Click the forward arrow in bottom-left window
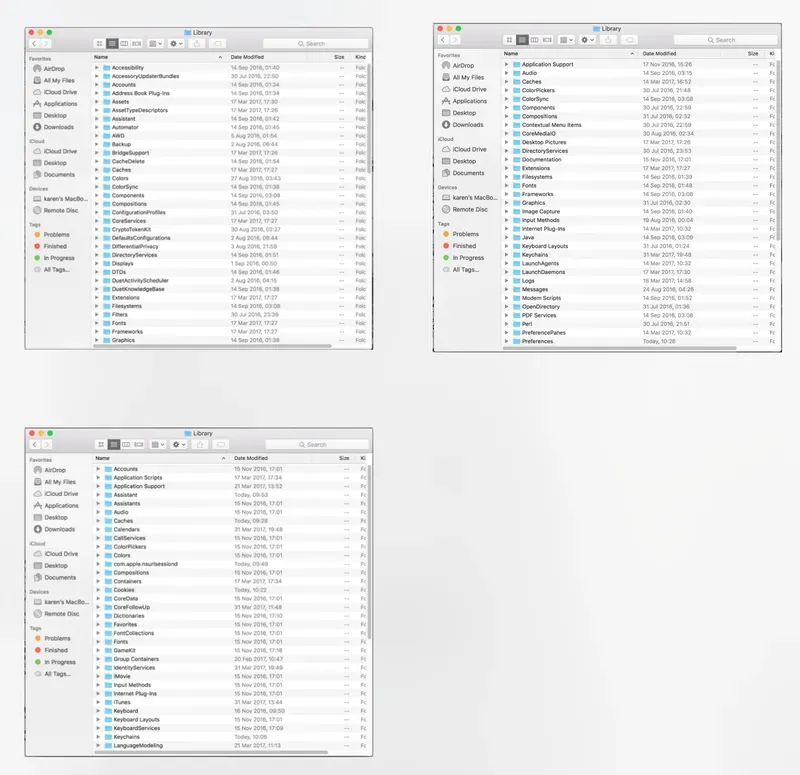 click(x=46, y=444)
